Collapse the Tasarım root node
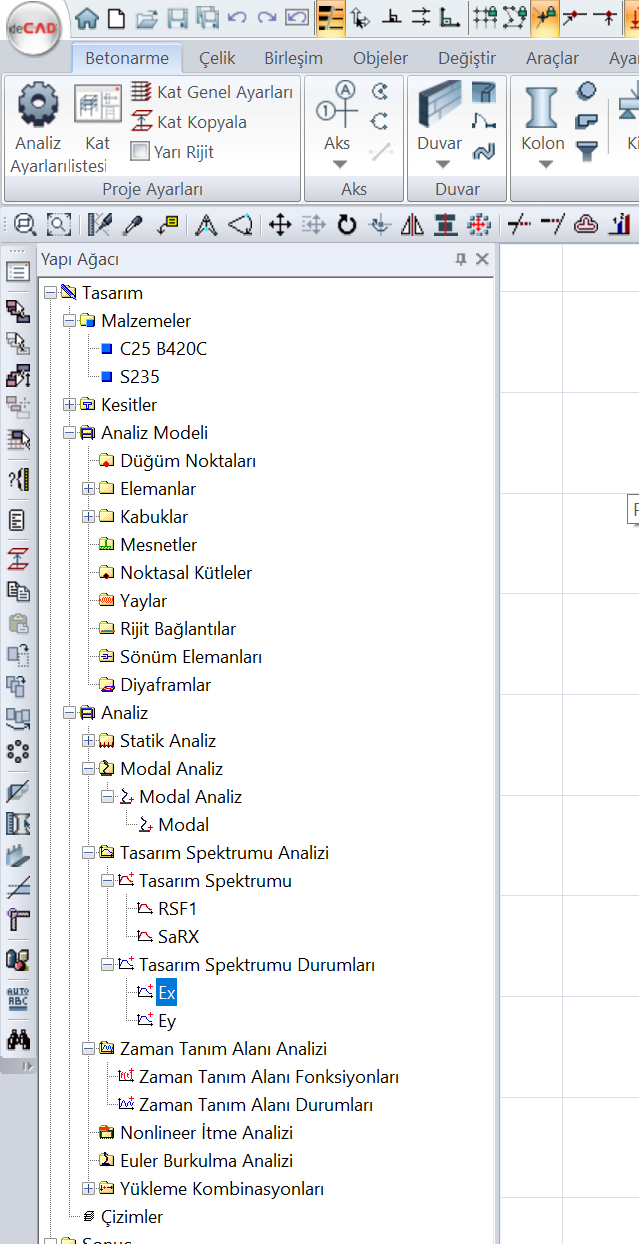This screenshot has width=639, height=1244. click(49, 293)
